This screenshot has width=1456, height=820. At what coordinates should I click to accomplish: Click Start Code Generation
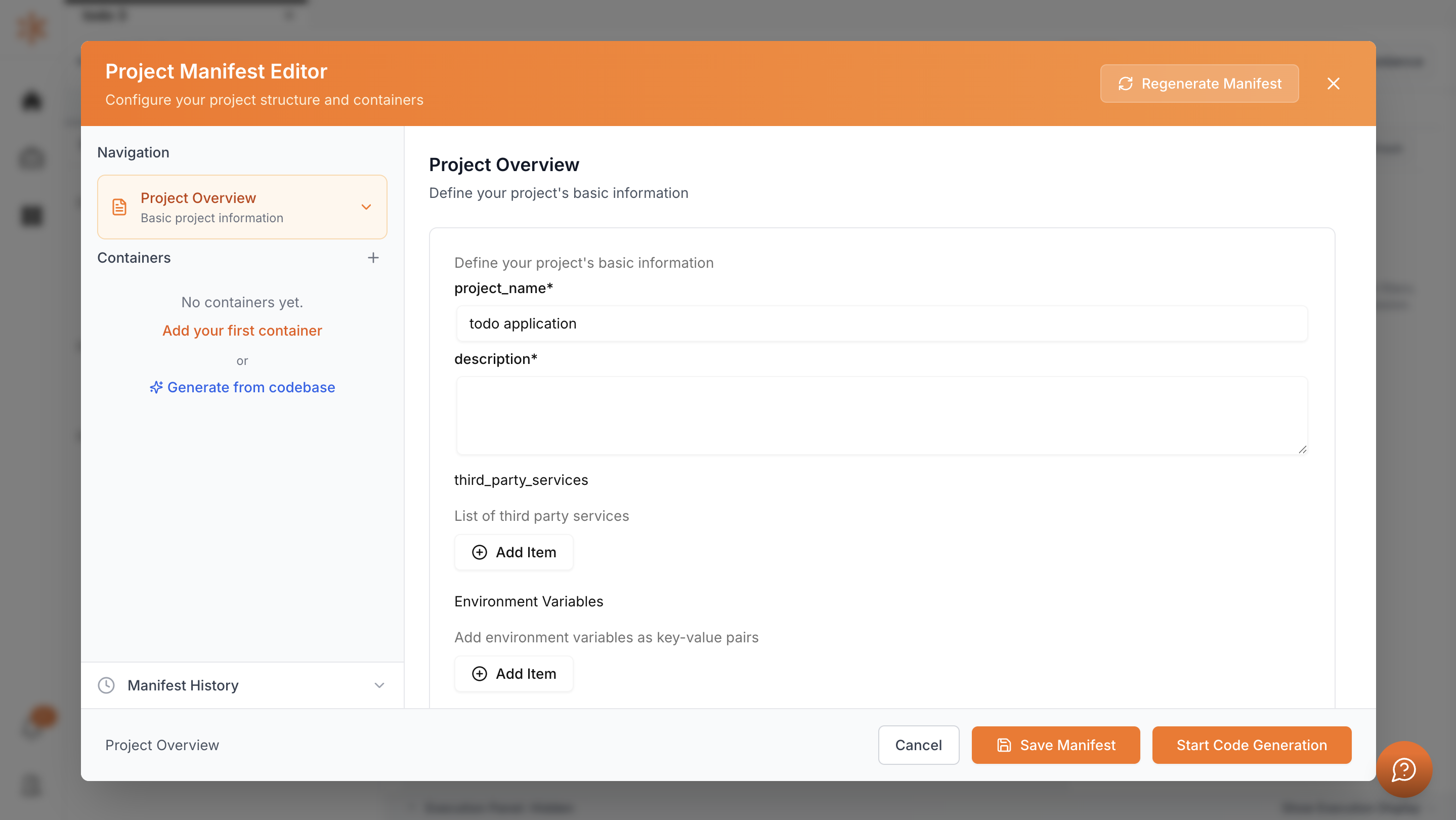(x=1252, y=746)
